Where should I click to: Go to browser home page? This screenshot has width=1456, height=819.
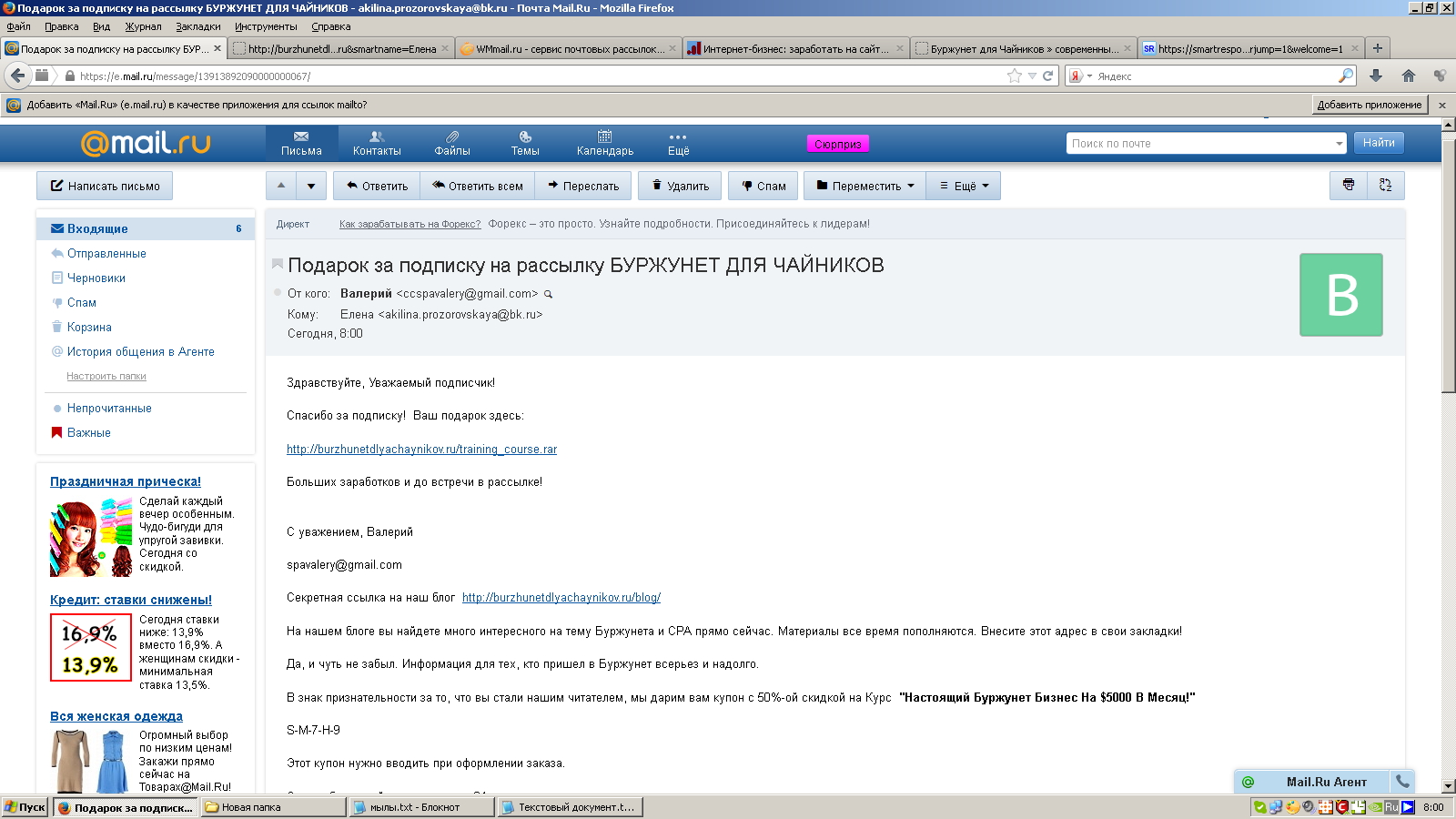(x=1409, y=76)
